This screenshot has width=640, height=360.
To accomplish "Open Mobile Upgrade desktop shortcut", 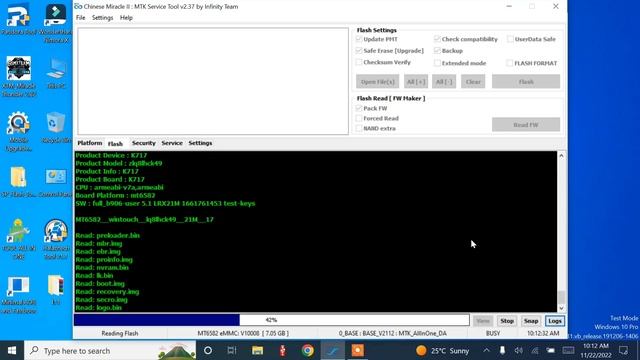I will (18, 131).
